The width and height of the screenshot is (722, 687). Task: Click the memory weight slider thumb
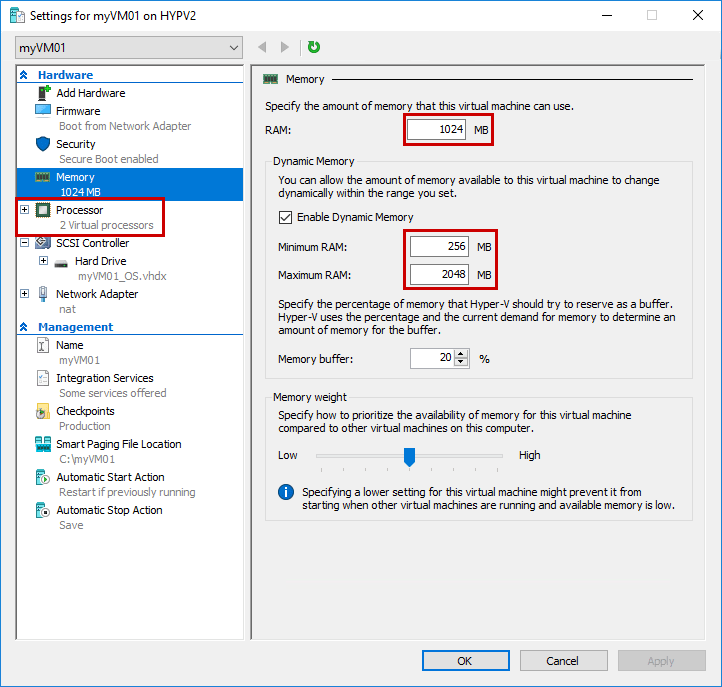pos(409,457)
